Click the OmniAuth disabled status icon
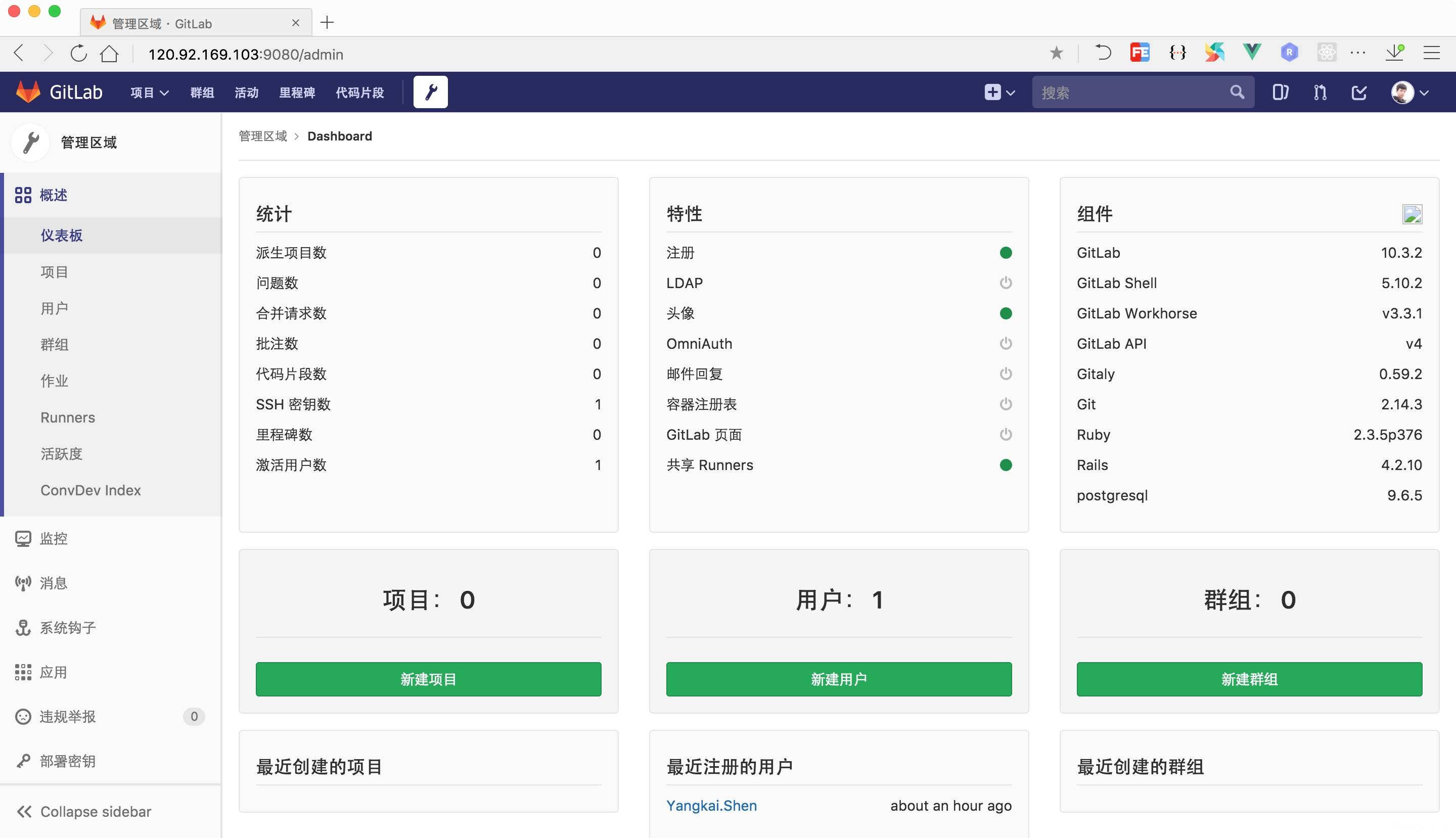The image size is (1456, 838). (x=1005, y=344)
